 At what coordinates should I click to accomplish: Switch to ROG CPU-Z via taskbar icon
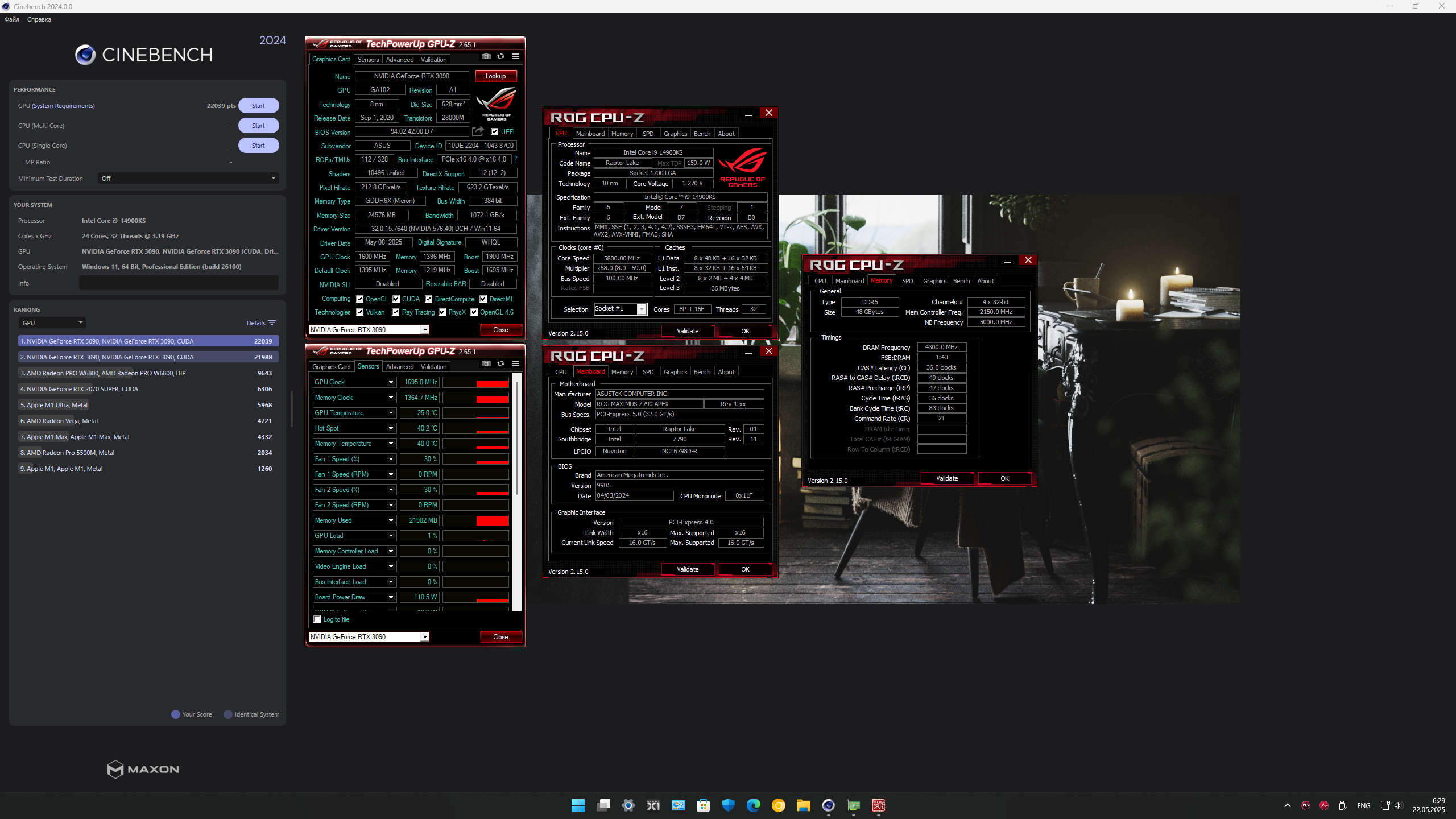pyautogui.click(x=878, y=805)
